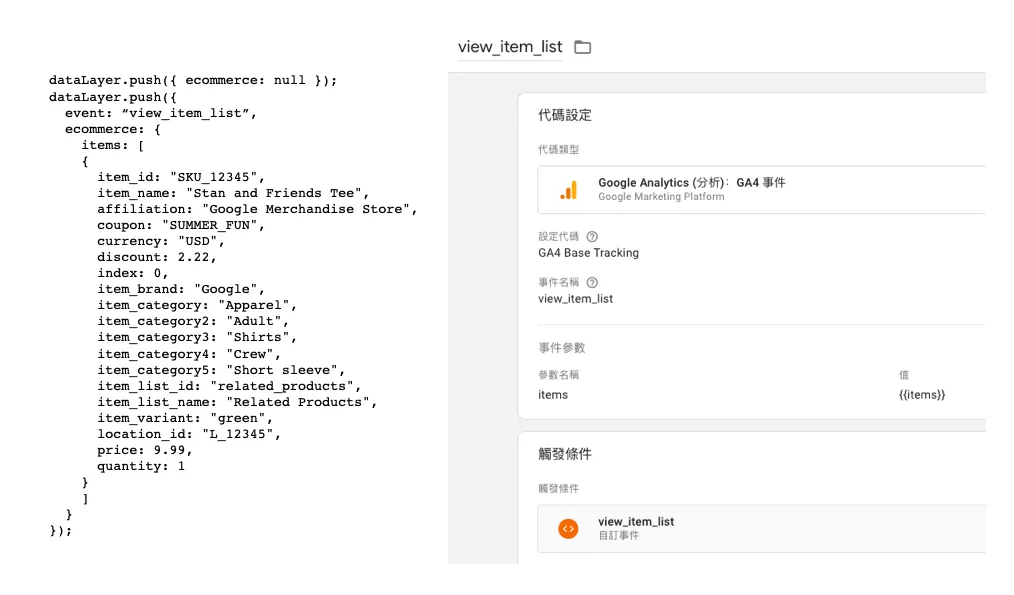
Task: Click the item_id SKU_12345 code line
Action: (181, 177)
